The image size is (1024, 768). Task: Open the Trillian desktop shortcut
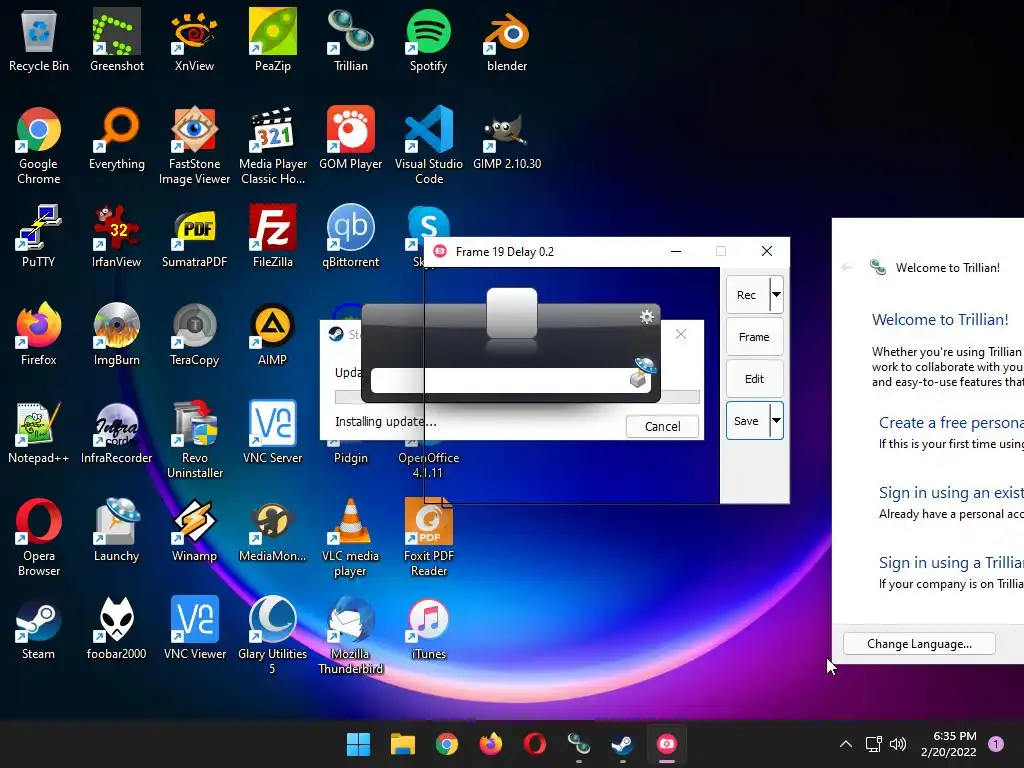[x=351, y=40]
